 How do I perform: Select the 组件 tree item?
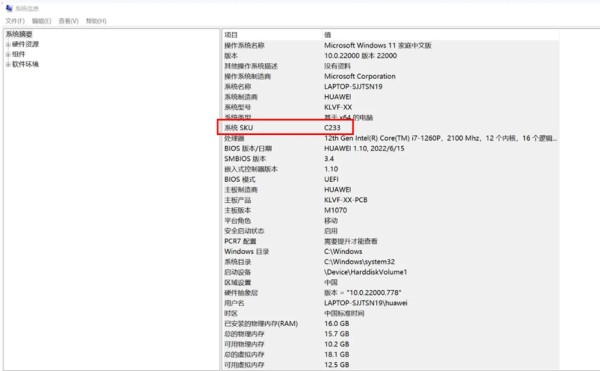click(x=18, y=54)
